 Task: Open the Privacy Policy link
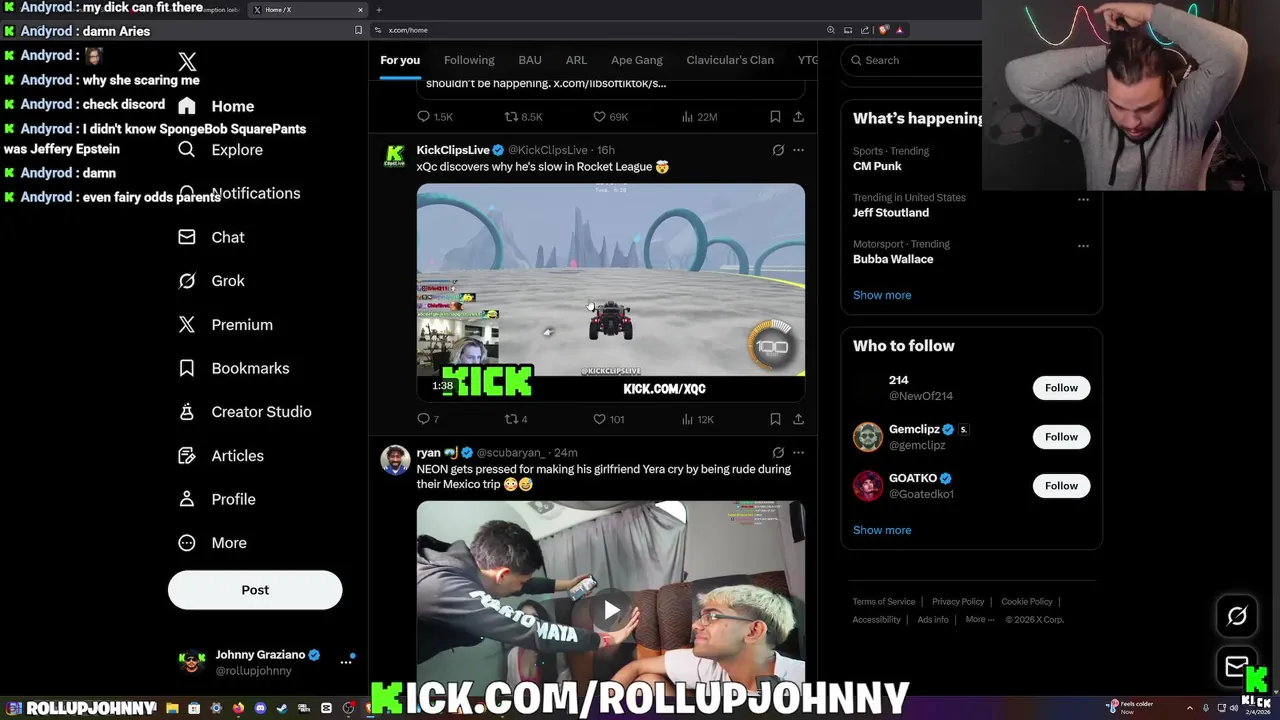point(958,602)
